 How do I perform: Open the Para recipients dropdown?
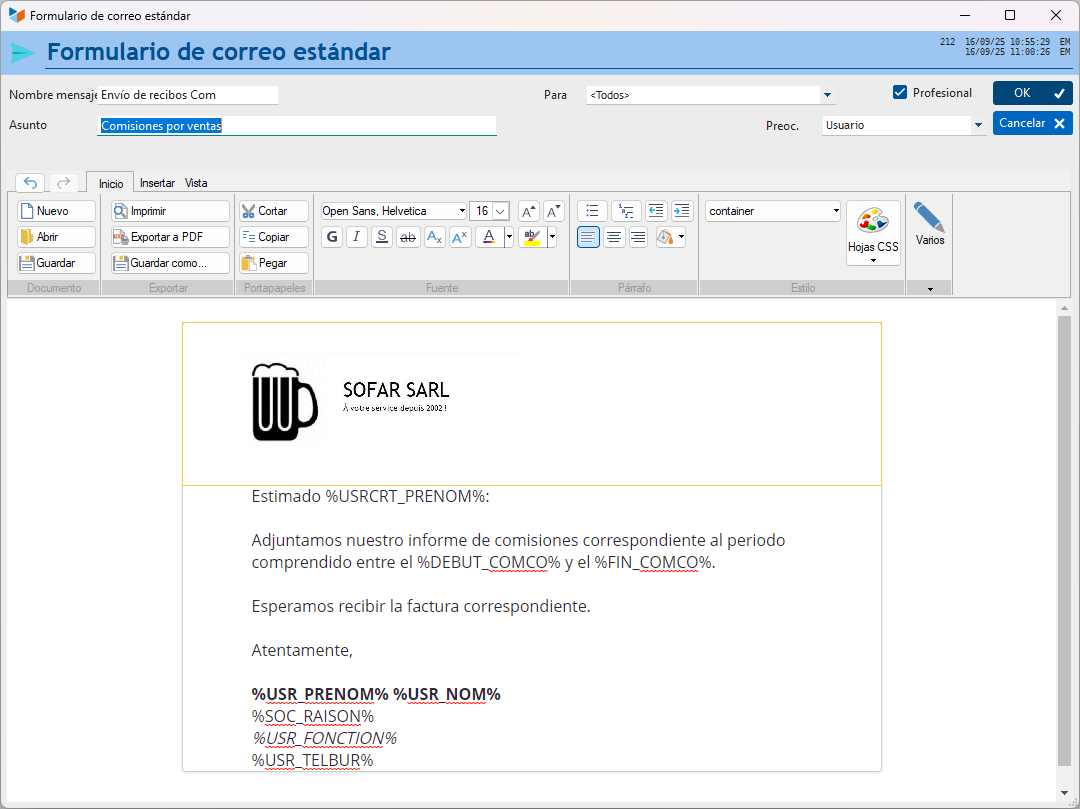tap(827, 95)
